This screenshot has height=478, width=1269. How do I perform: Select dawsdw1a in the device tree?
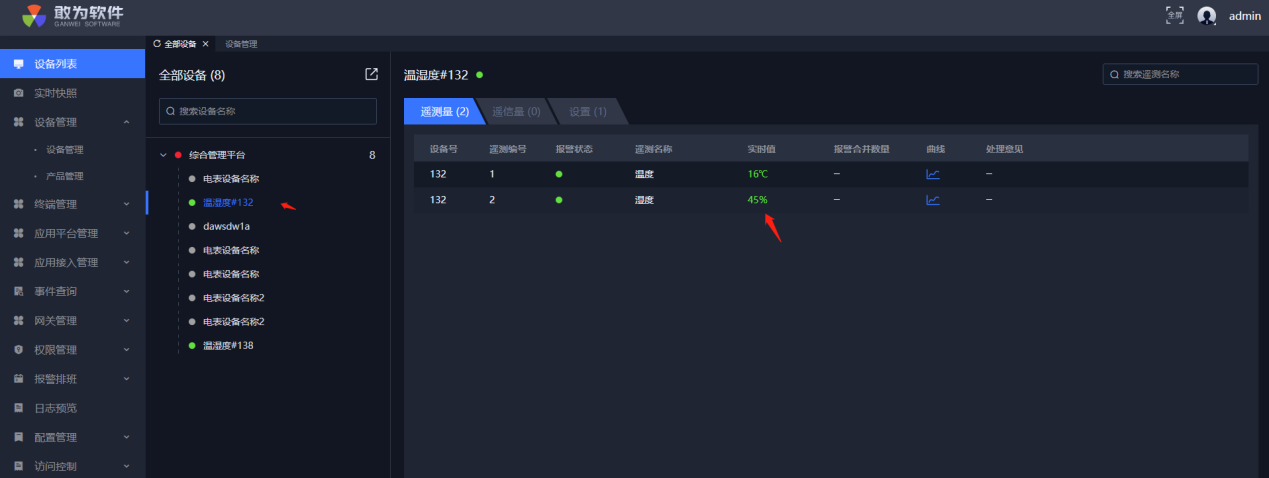point(226,226)
